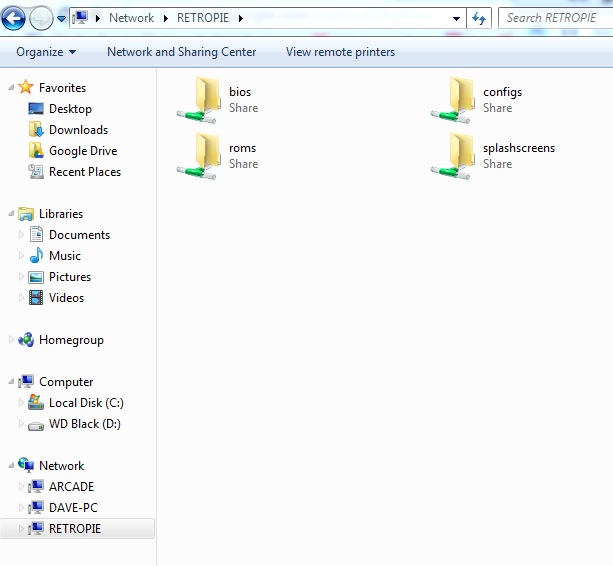Open the address bar history dropdown
The image size is (613, 566).
click(x=456, y=18)
